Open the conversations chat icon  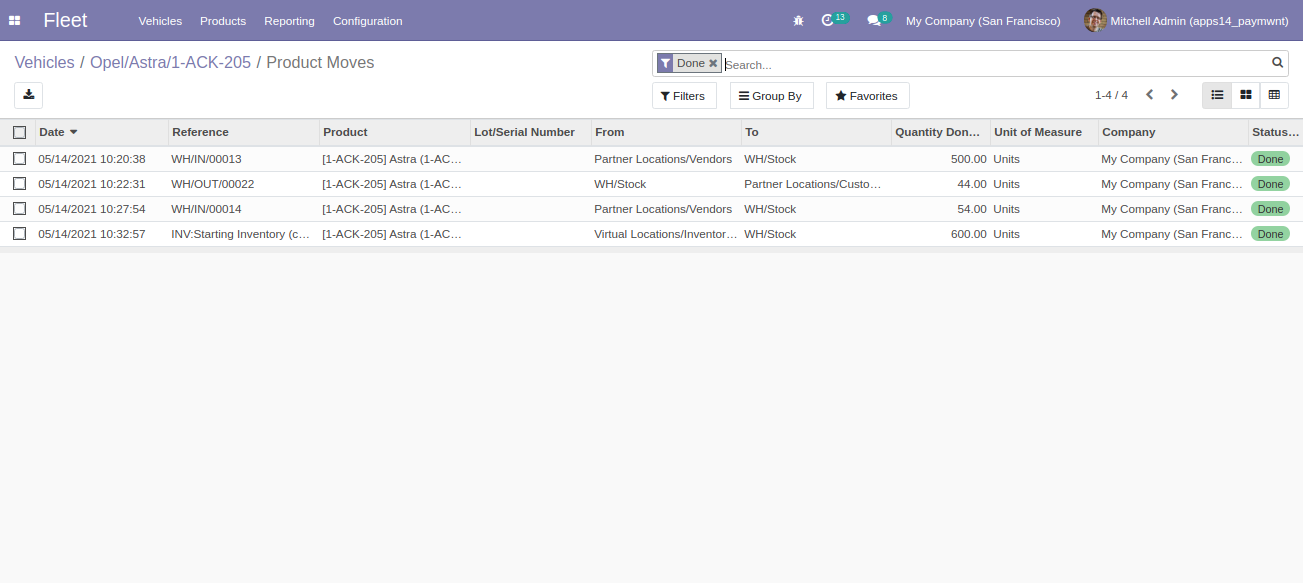[873, 21]
